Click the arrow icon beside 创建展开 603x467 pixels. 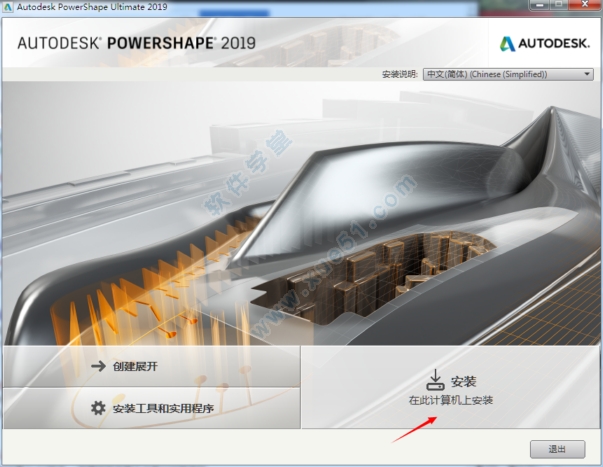coord(98,366)
